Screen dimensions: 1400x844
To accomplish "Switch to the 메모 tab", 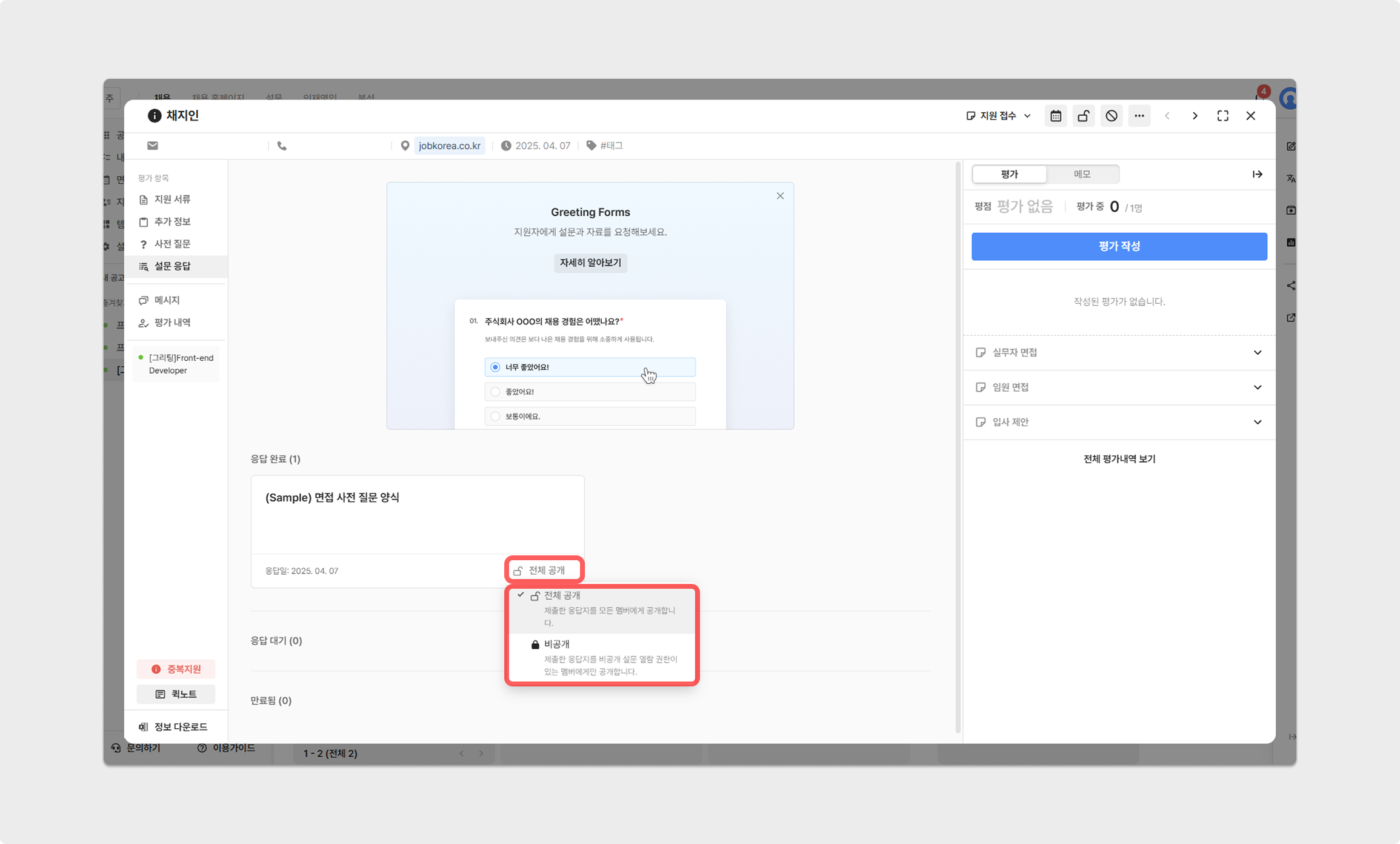I will pyautogui.click(x=1082, y=175).
